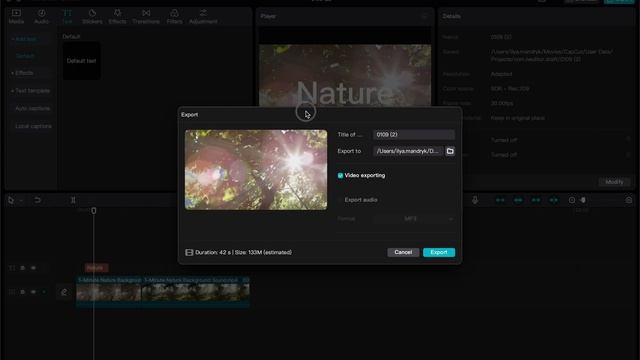Click the timeline settings icon at right
The height and width of the screenshot is (360, 640).
629,200
